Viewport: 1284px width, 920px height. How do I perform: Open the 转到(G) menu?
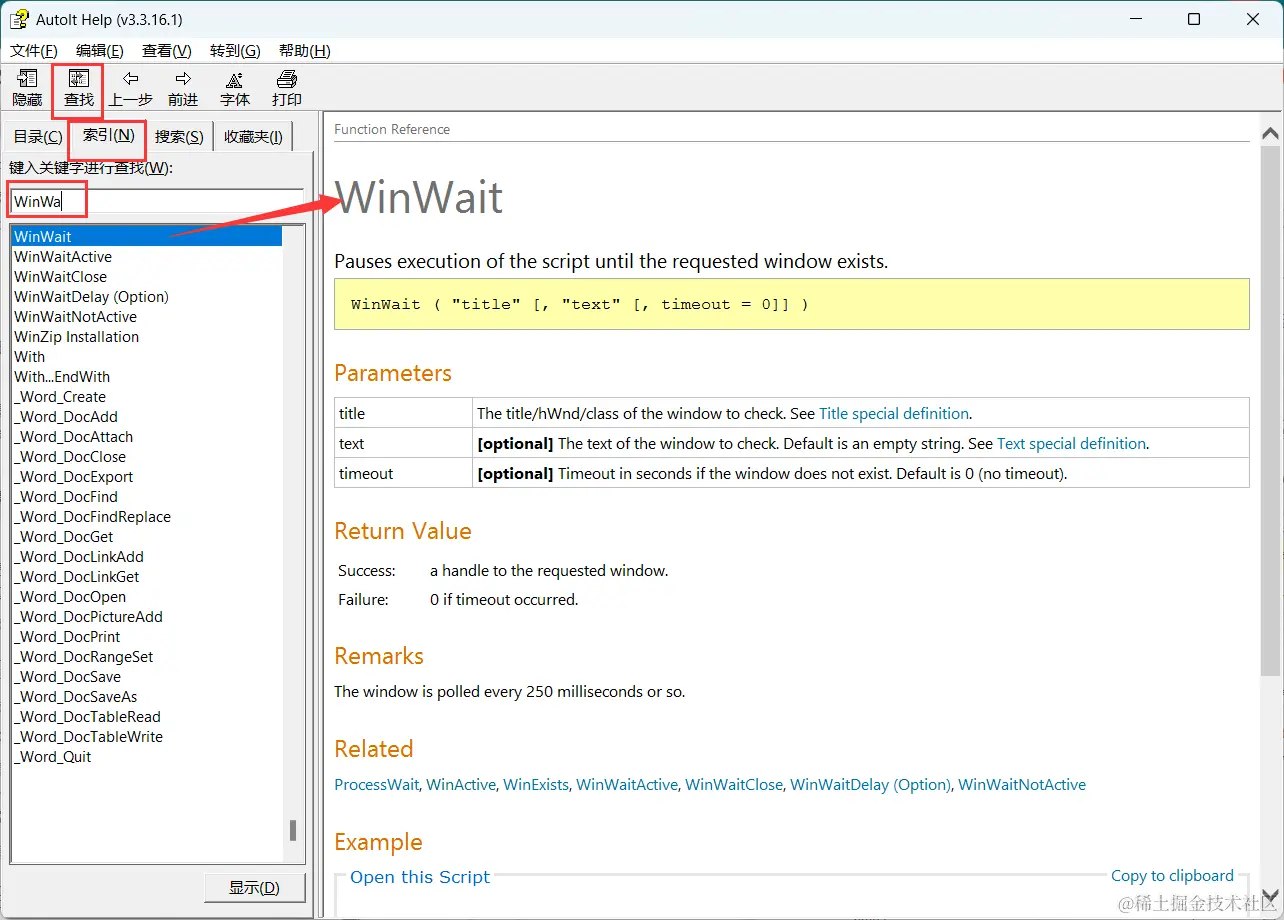coord(235,51)
